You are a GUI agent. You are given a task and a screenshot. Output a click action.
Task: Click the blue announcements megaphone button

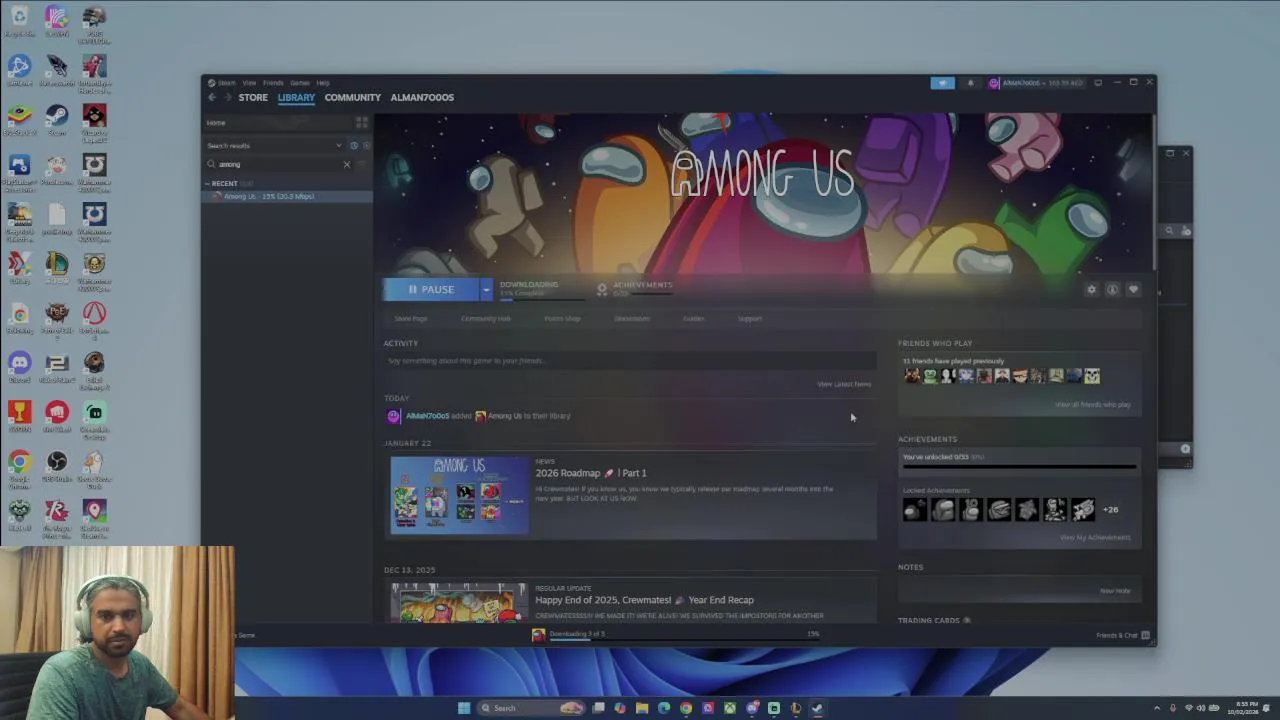pos(943,83)
